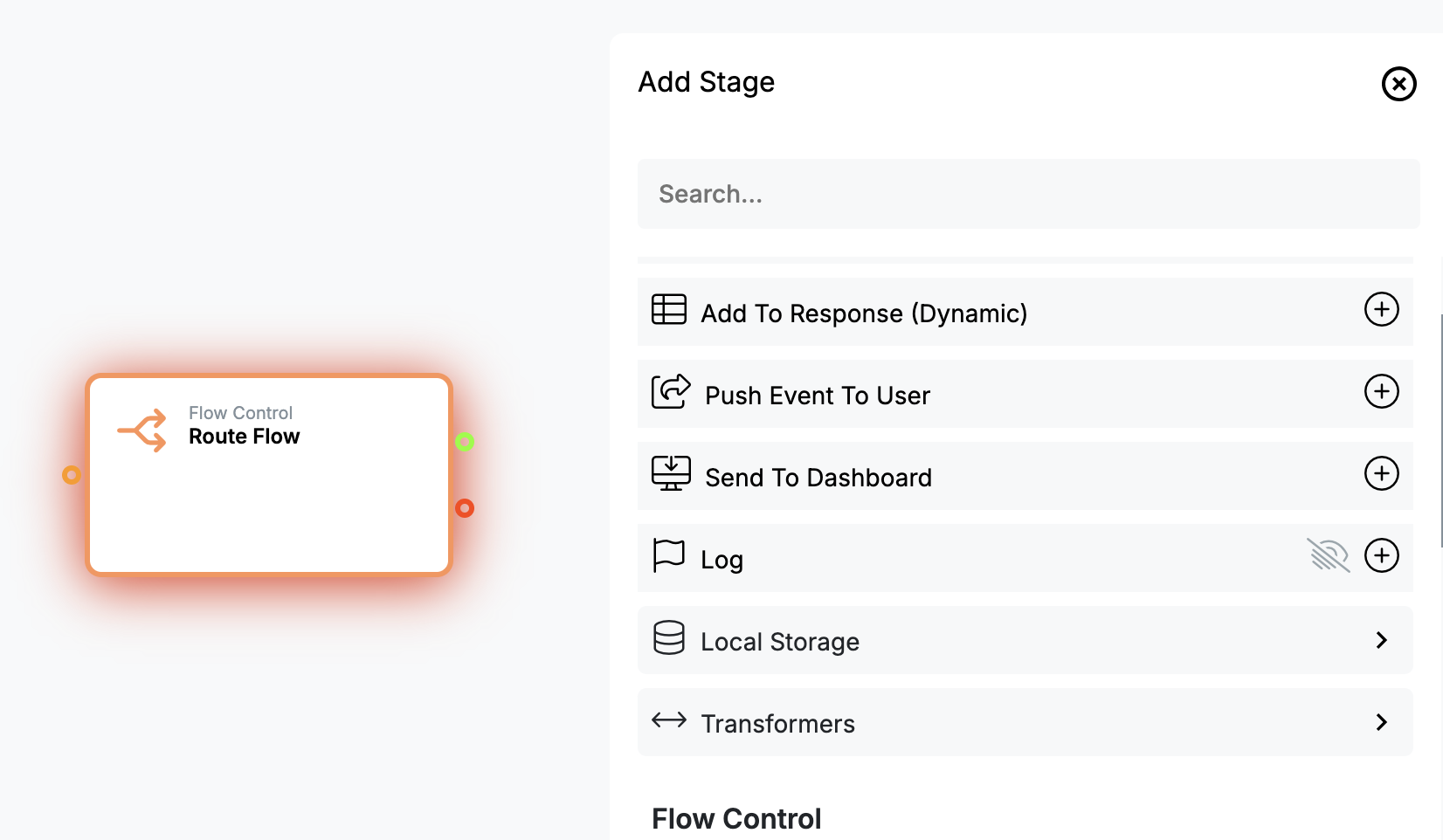The width and height of the screenshot is (1443, 840).
Task: Select the Send To Dashboard entry
Action: click(x=1025, y=476)
